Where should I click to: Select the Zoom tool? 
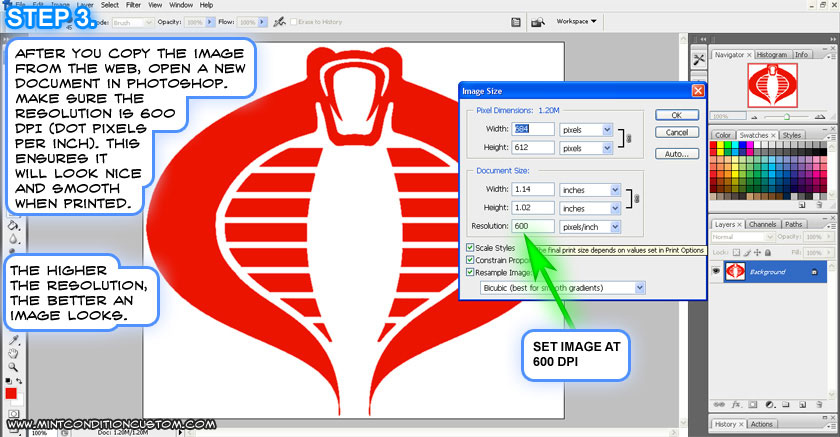(13, 367)
